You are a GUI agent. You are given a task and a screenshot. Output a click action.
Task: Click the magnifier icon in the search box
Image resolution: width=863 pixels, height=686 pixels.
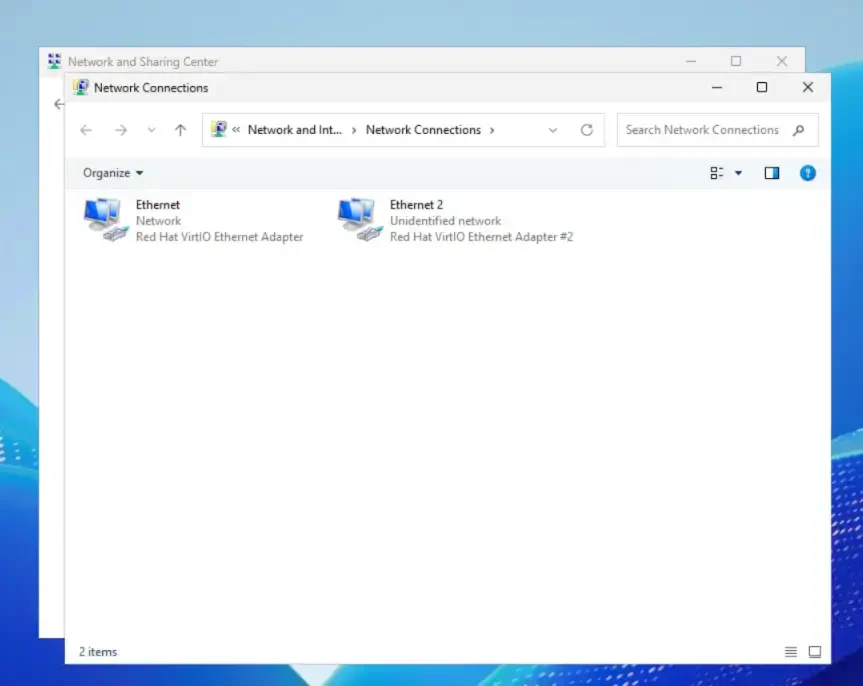[798, 130]
